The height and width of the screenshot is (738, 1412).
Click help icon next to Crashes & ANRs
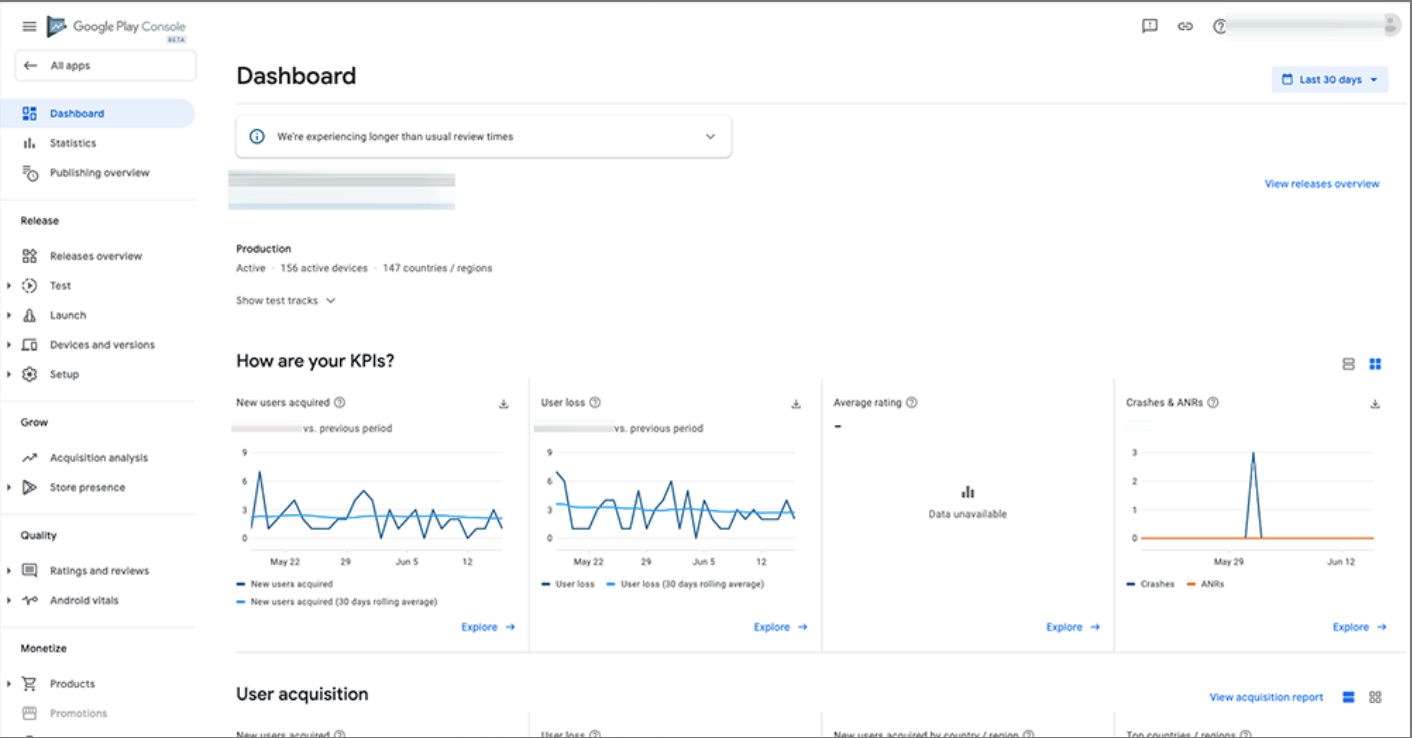(x=1213, y=403)
